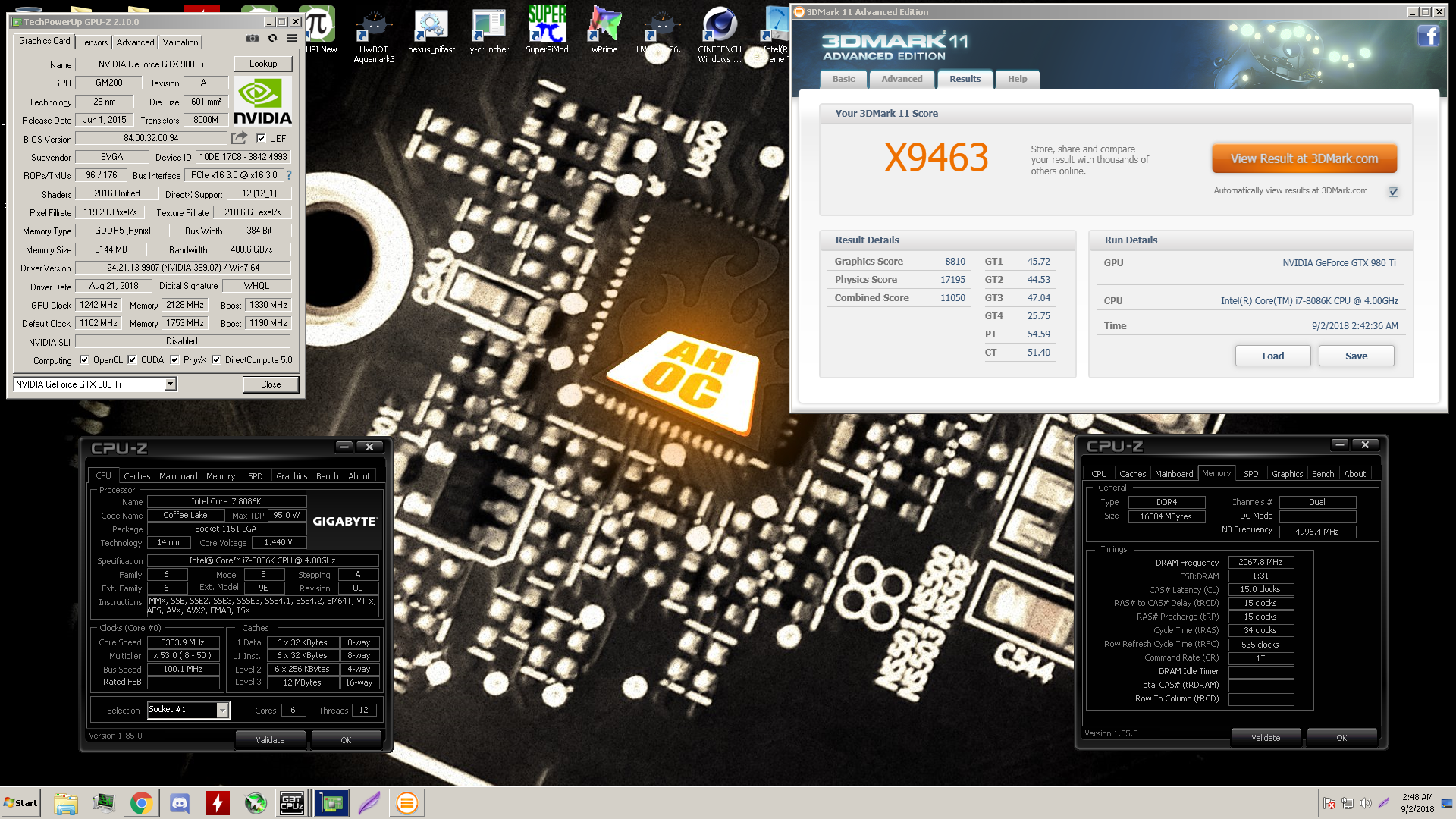
Task: Select the Mainboard tab in left CPU-Z window
Action: coord(178,476)
